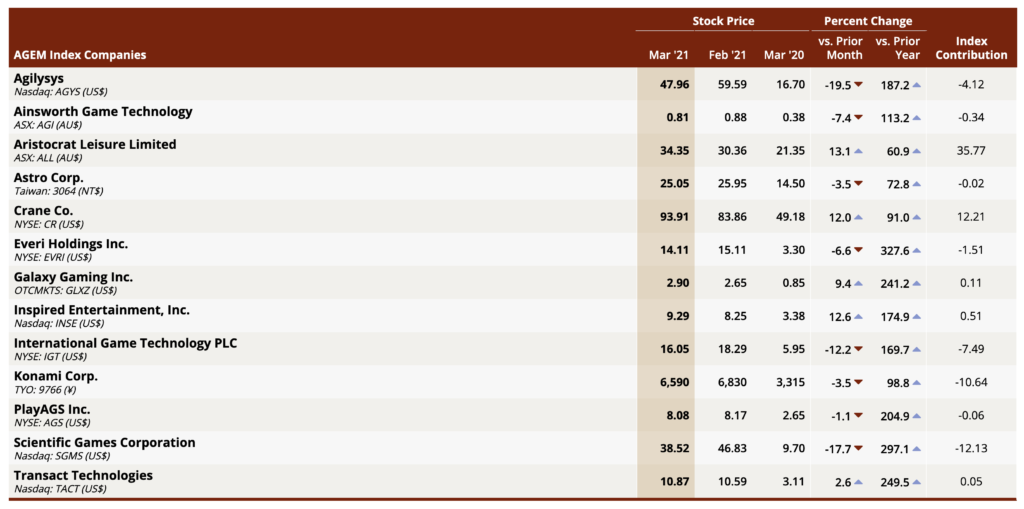Click the up arrow beside Crane Co. 91.0
Image resolution: width=1024 pixels, height=509 pixels.
click(917, 217)
